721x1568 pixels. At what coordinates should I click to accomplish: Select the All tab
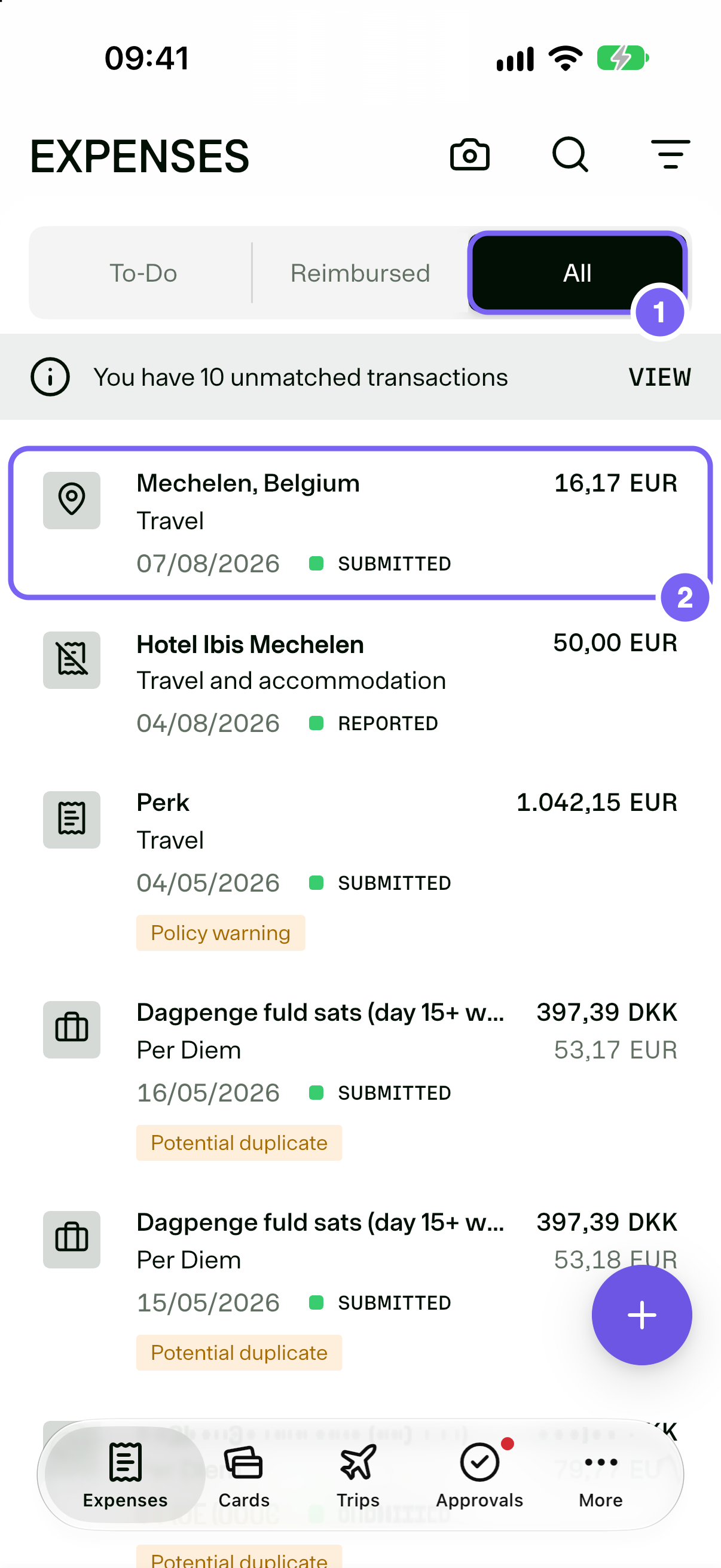(578, 273)
